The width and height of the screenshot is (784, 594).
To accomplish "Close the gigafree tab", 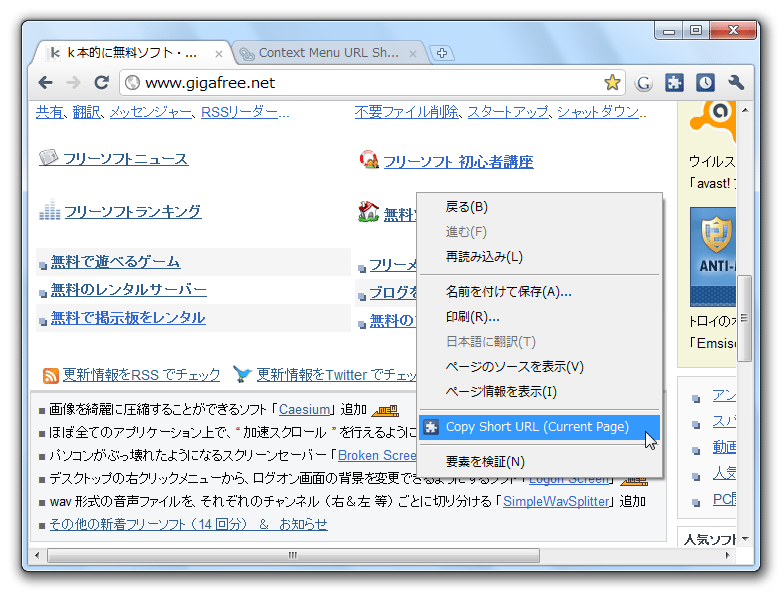I will click(218, 54).
